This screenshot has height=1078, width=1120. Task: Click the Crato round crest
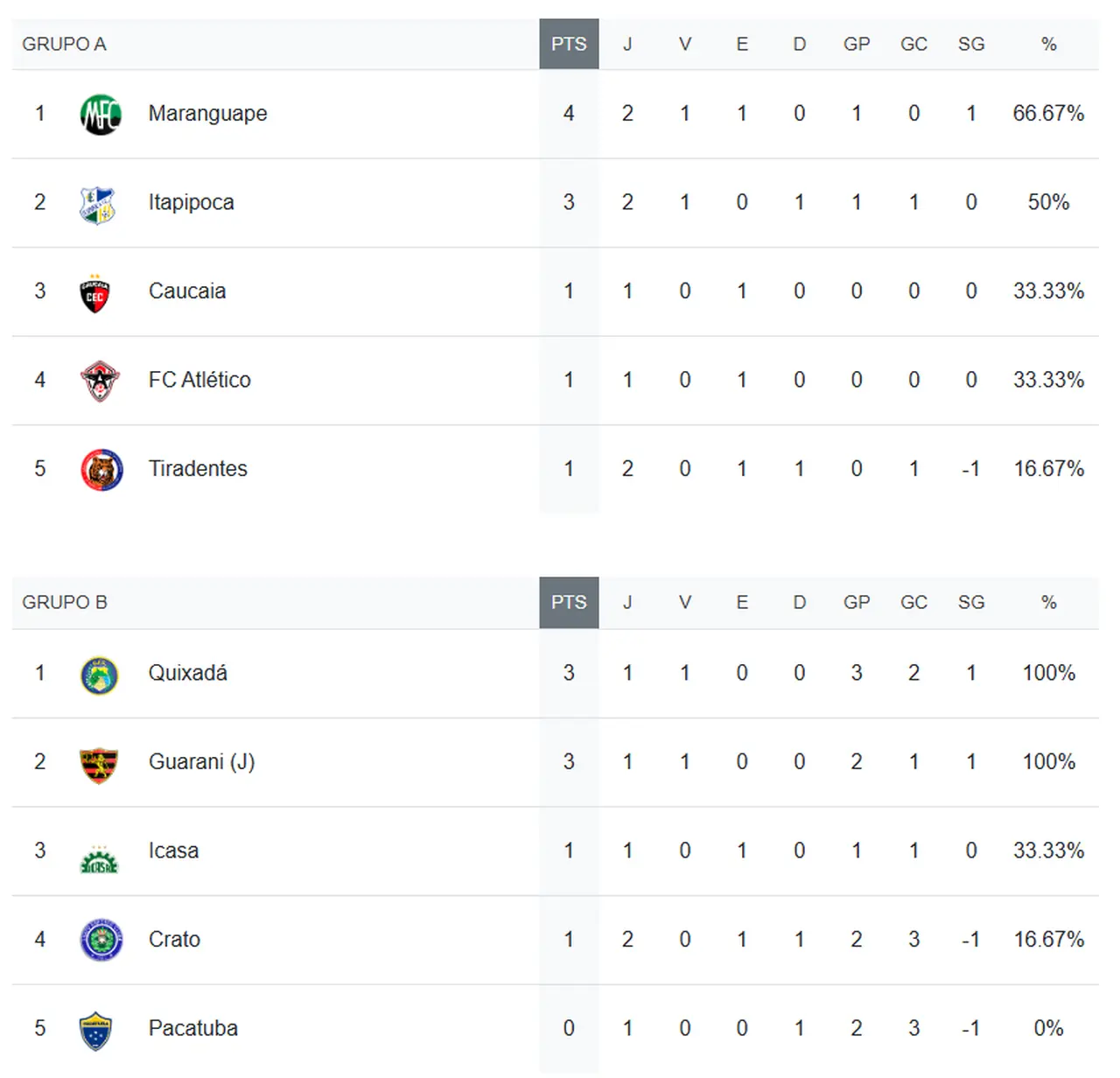[101, 941]
